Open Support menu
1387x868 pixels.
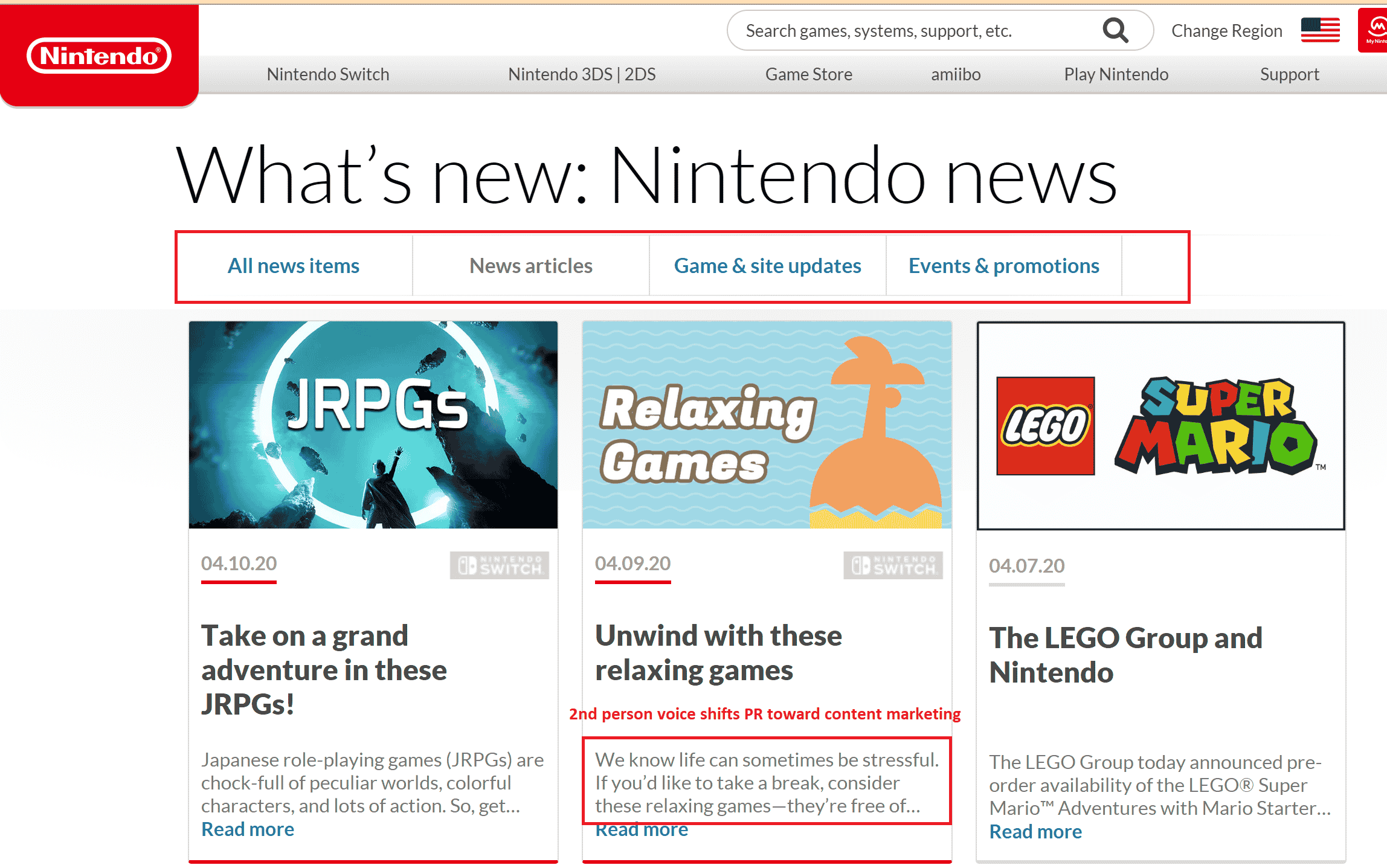coord(1290,74)
